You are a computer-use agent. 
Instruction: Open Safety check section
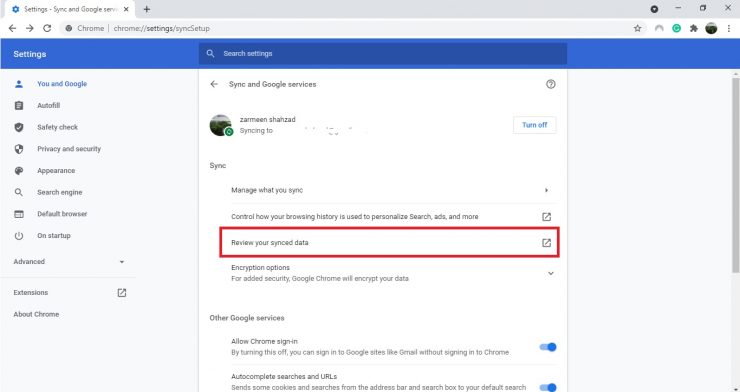point(58,127)
